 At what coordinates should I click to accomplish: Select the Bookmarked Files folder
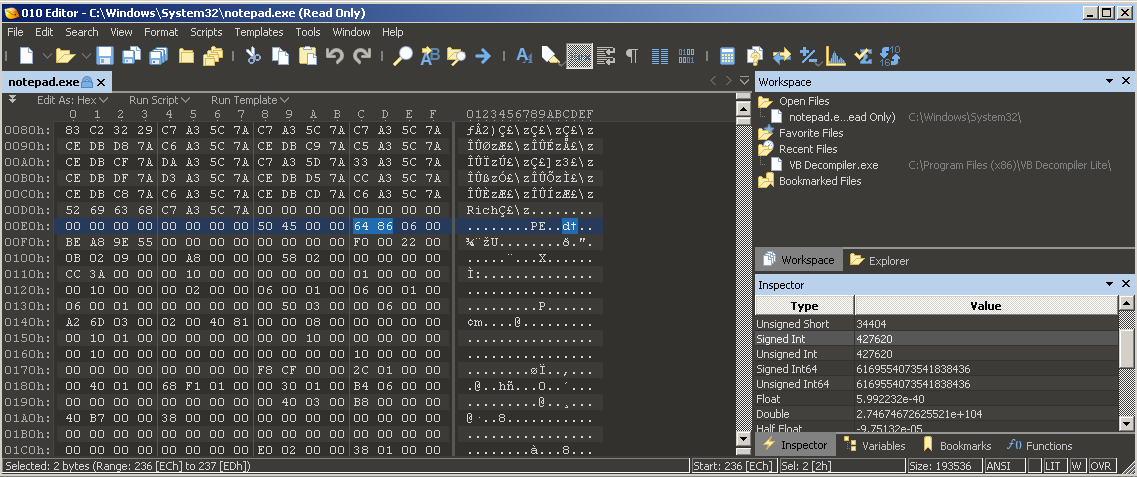tap(809, 181)
